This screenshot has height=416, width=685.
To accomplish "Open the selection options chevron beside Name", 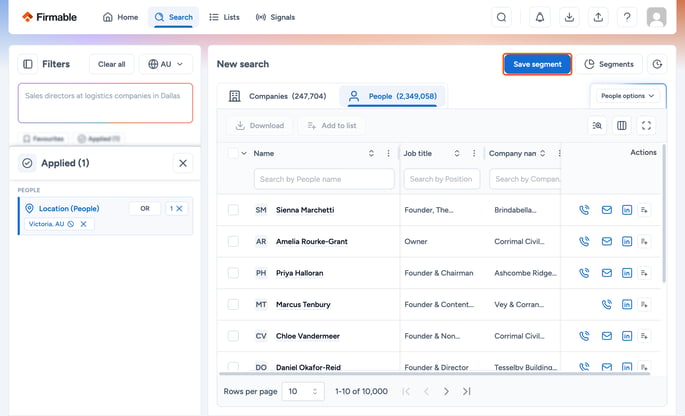I will (244, 153).
